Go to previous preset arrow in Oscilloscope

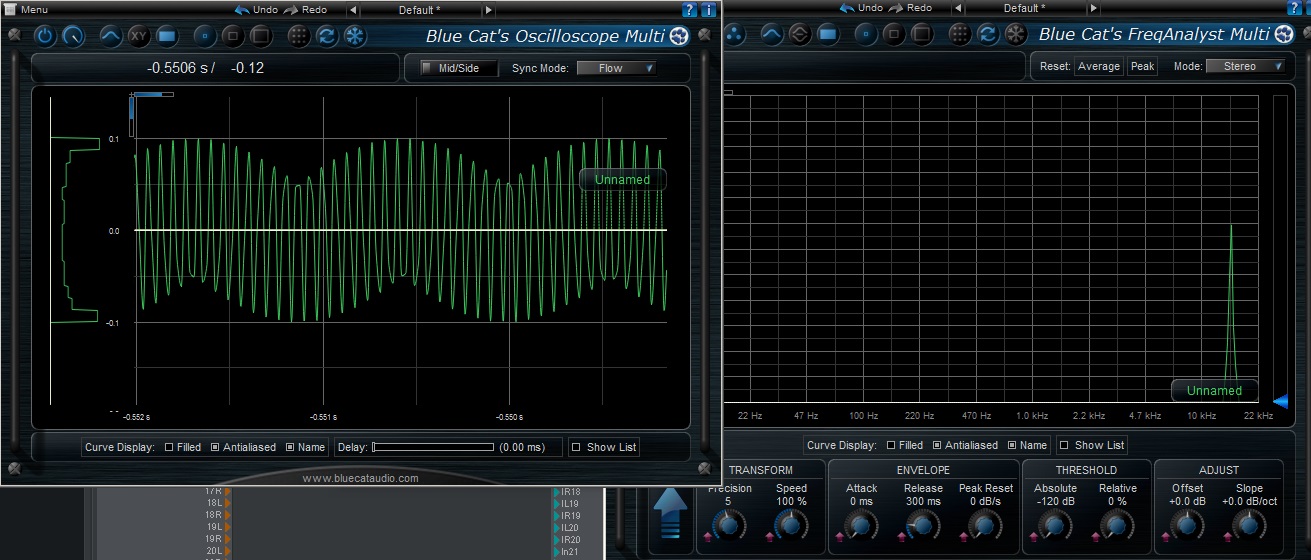coord(352,10)
